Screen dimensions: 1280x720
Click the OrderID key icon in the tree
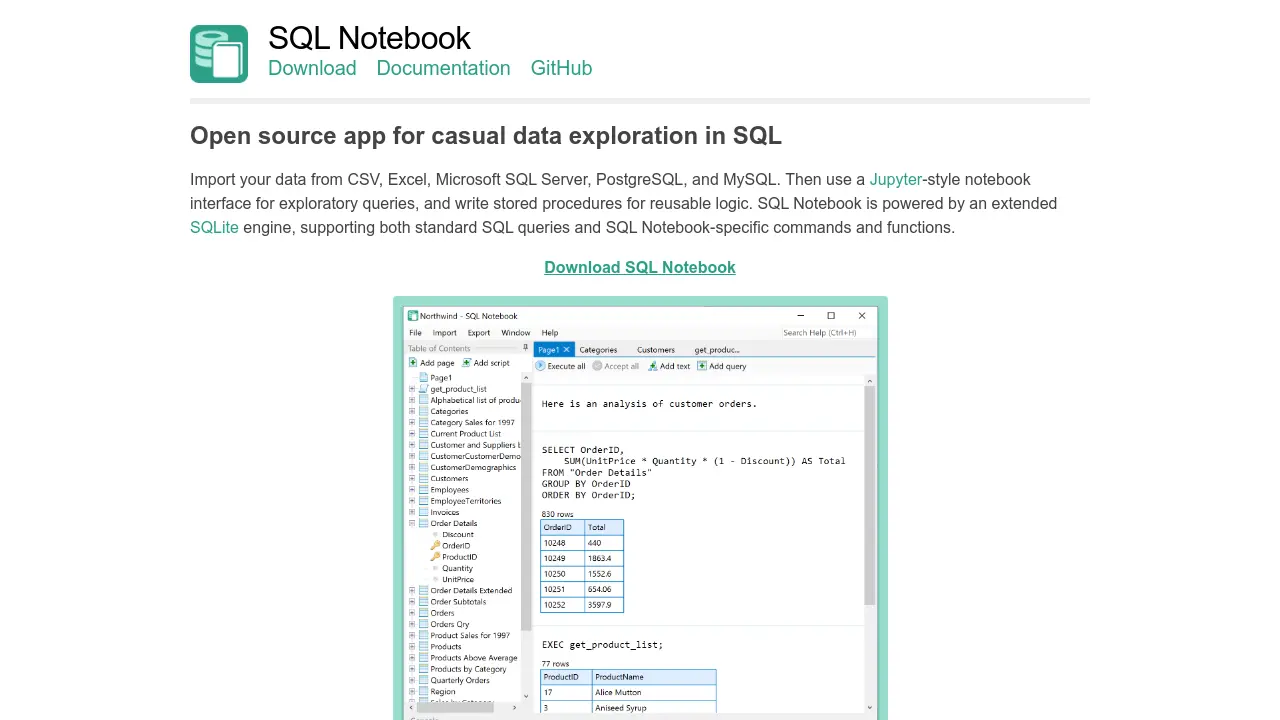[x=436, y=546]
